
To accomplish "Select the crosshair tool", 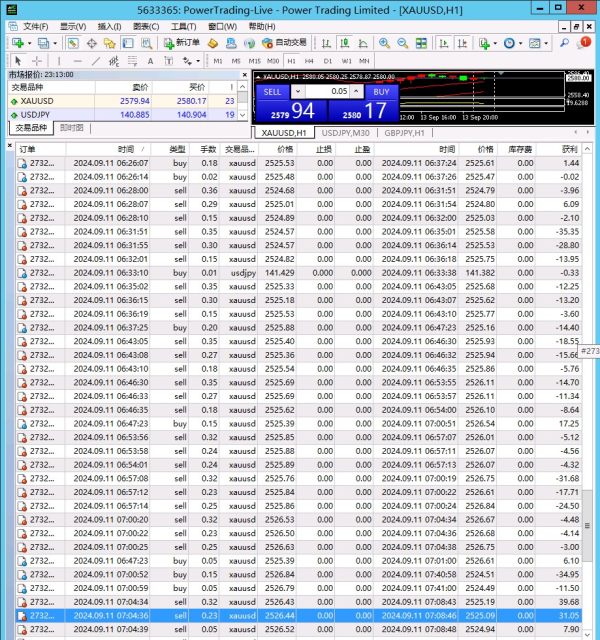I will click(x=37, y=61).
